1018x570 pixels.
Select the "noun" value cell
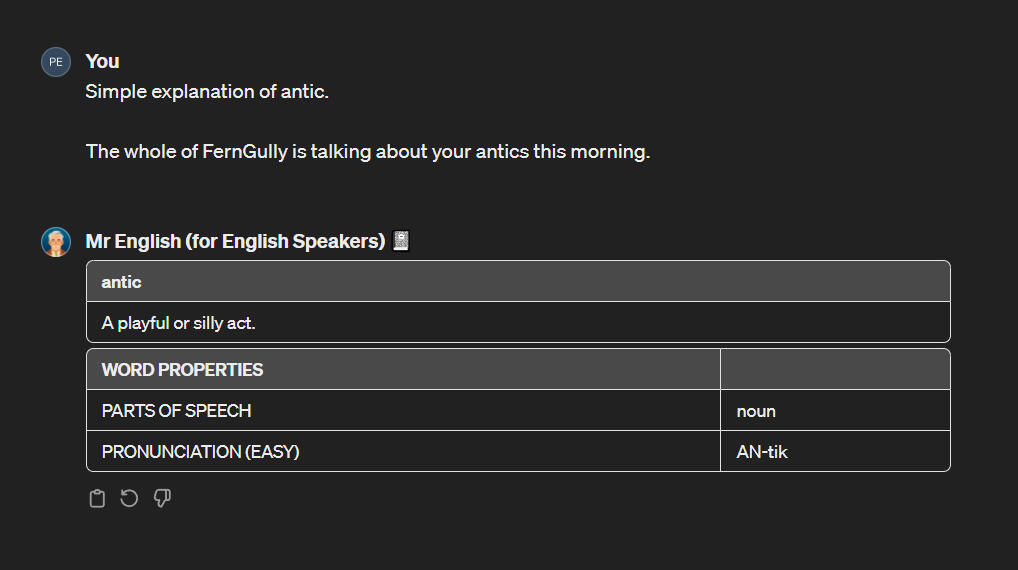point(756,411)
